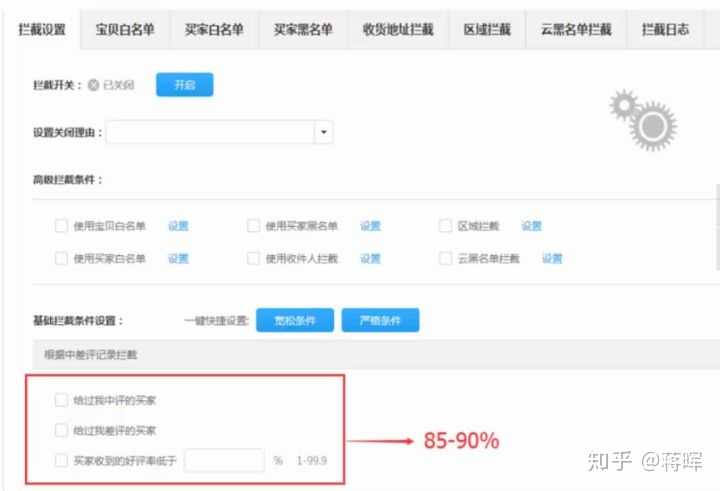The height and width of the screenshot is (491, 720).
Task: Click the gears settings graphic
Action: pyautogui.click(x=643, y=120)
